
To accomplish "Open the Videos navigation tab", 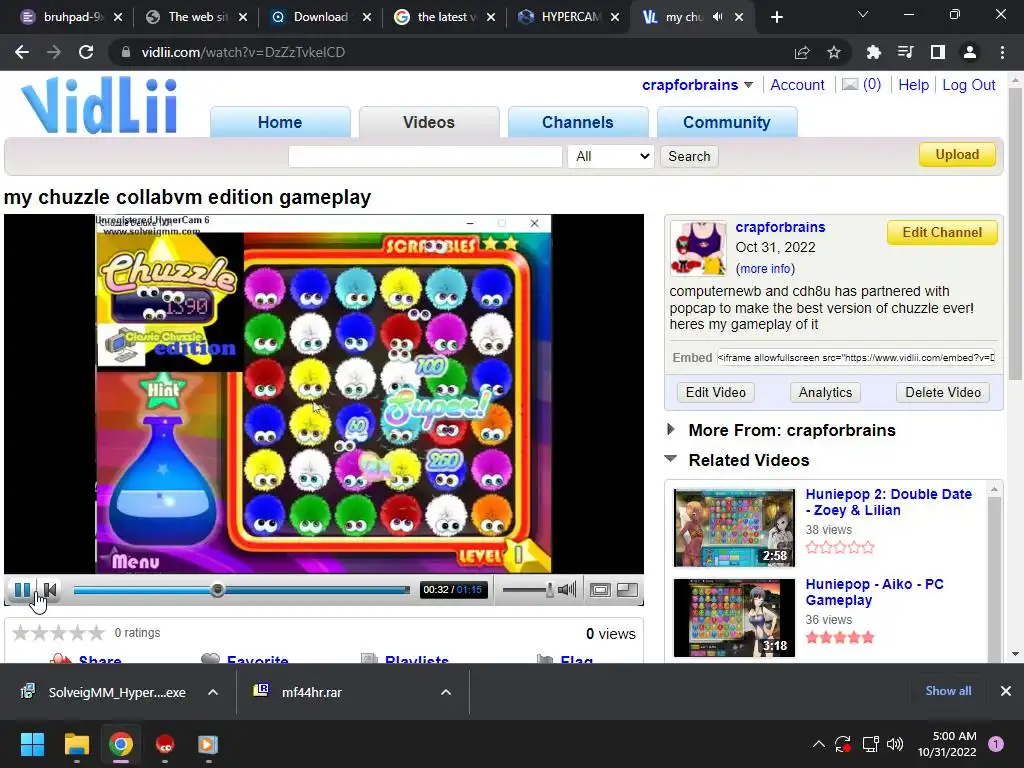I will pos(428,122).
